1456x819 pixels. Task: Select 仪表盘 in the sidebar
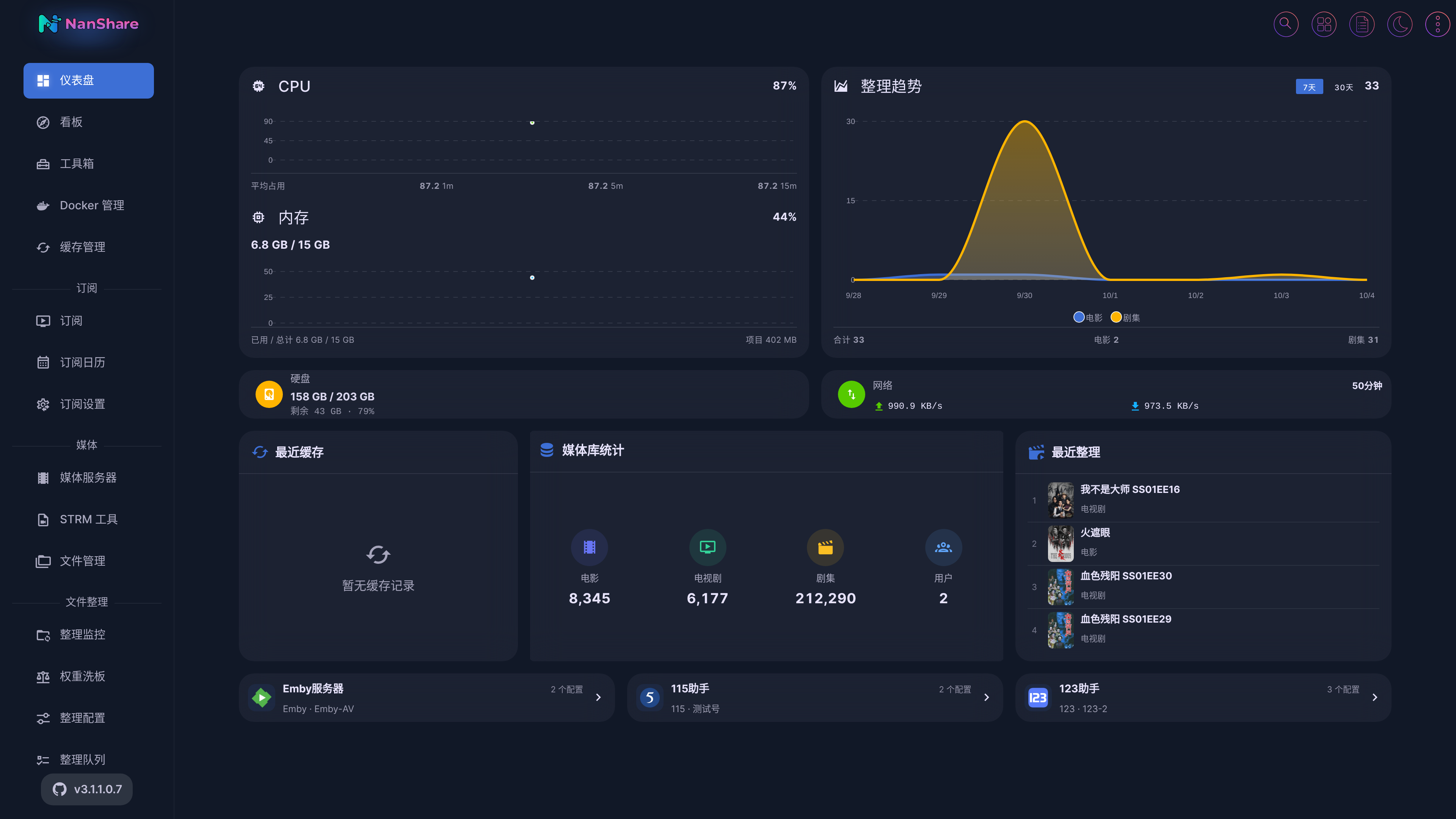click(x=88, y=80)
